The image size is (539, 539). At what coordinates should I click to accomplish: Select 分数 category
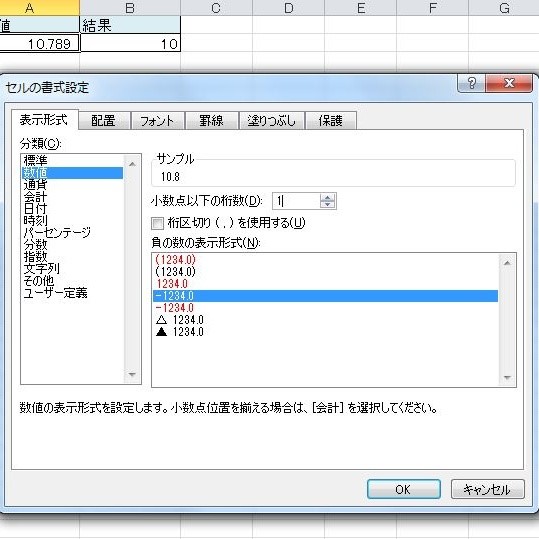(x=72, y=245)
